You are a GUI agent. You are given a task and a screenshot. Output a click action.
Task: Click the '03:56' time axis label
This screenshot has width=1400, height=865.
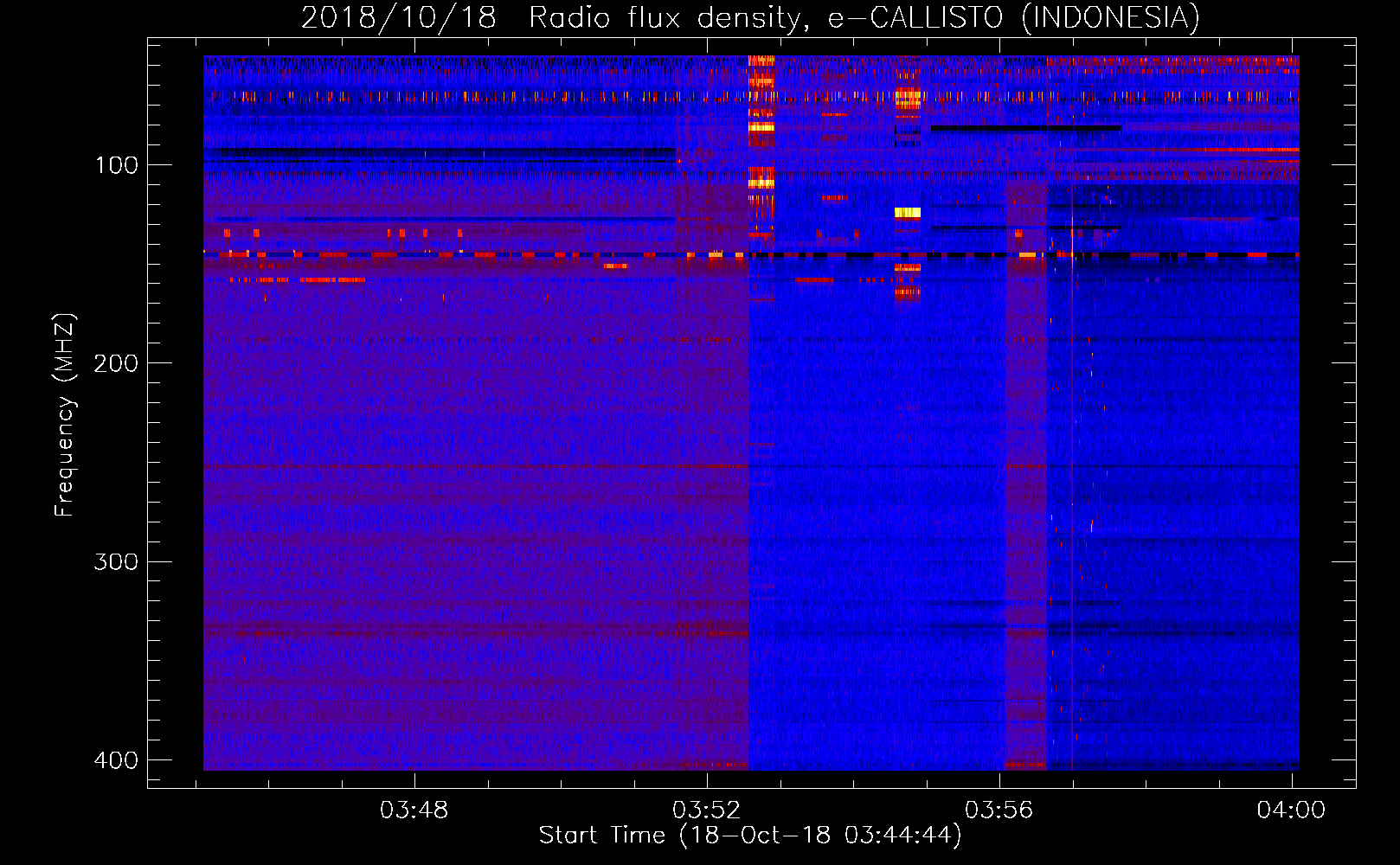click(999, 810)
